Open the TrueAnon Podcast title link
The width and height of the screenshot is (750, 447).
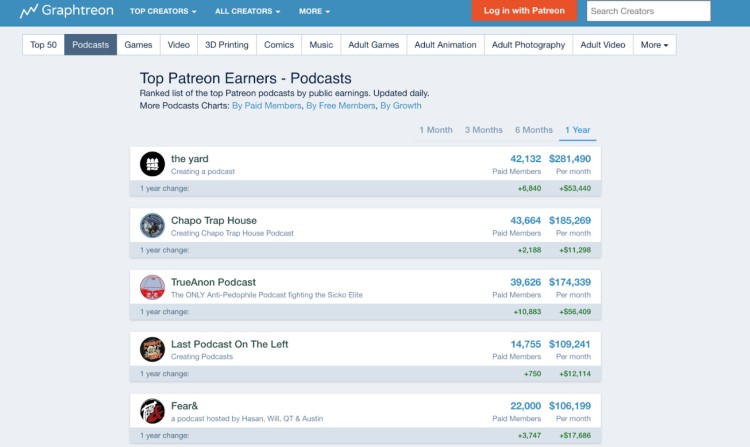click(213, 282)
